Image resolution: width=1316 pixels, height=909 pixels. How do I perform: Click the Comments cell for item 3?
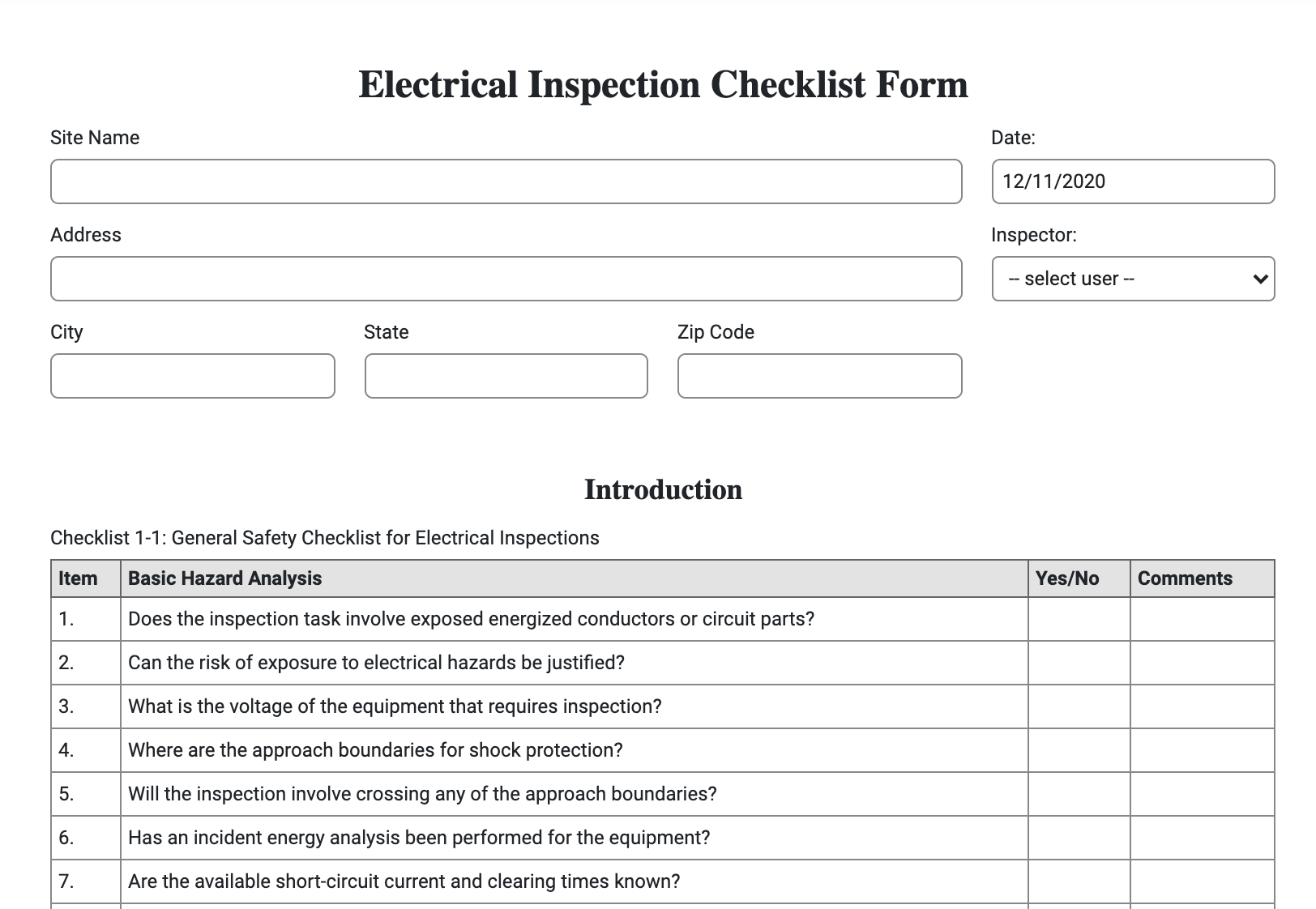pos(1203,706)
